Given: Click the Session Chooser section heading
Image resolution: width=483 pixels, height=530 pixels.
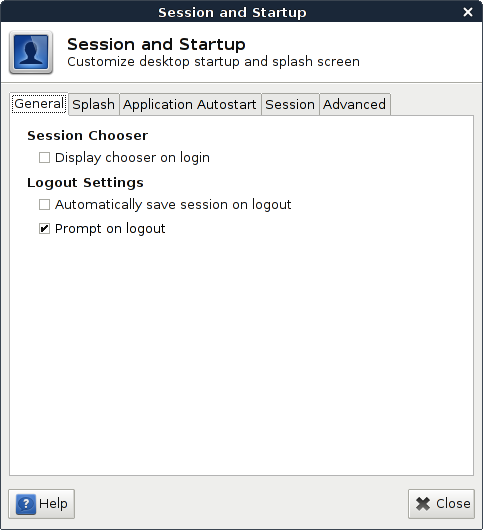Looking at the screenshot, I should 88,136.
